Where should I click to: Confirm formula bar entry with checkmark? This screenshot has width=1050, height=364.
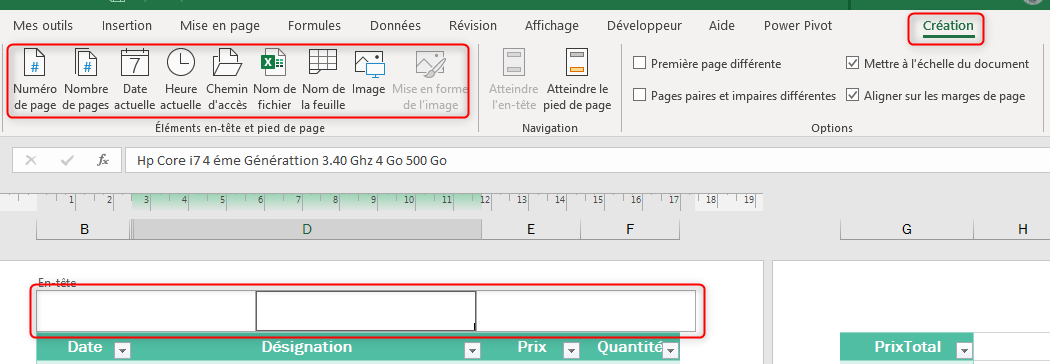(67, 161)
